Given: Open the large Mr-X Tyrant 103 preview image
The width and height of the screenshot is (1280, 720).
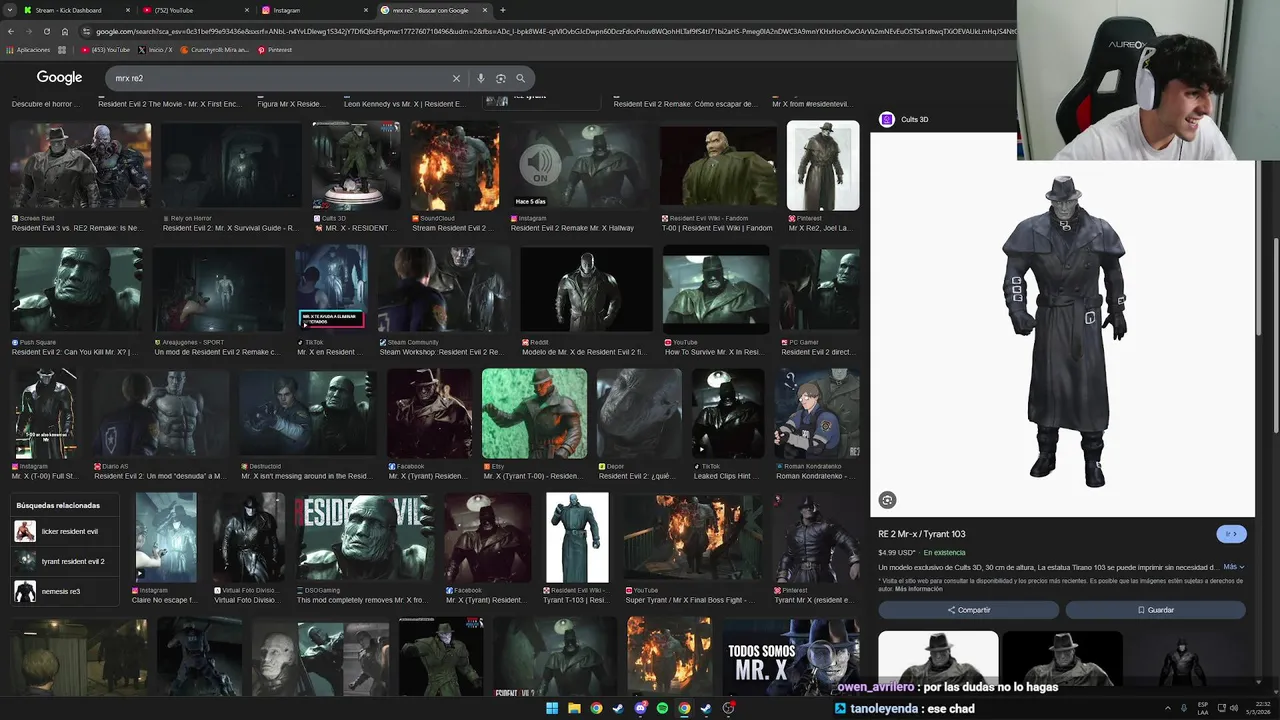Looking at the screenshot, I should [1062, 325].
